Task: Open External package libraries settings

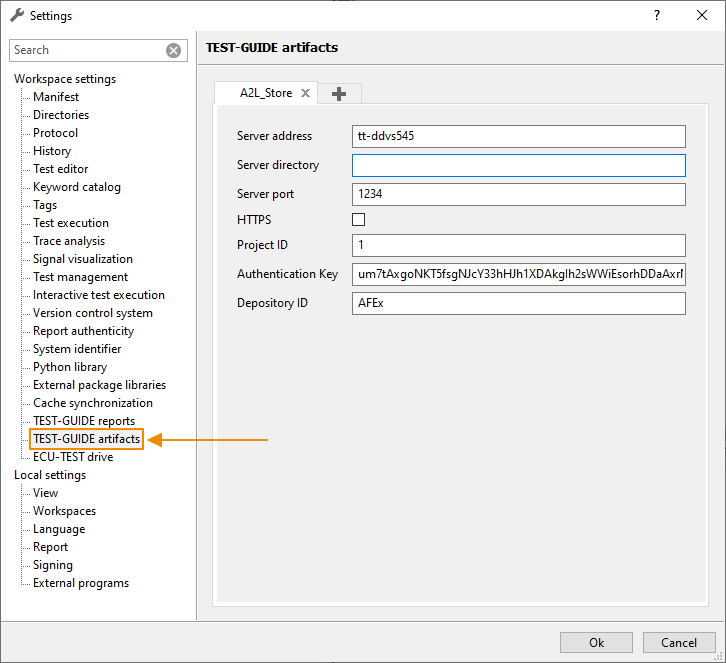Action: tap(100, 385)
